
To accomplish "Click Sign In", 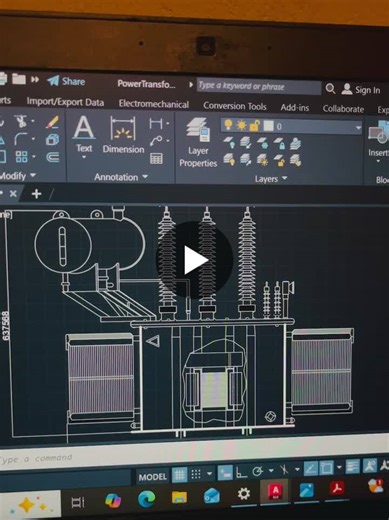I will [361, 89].
